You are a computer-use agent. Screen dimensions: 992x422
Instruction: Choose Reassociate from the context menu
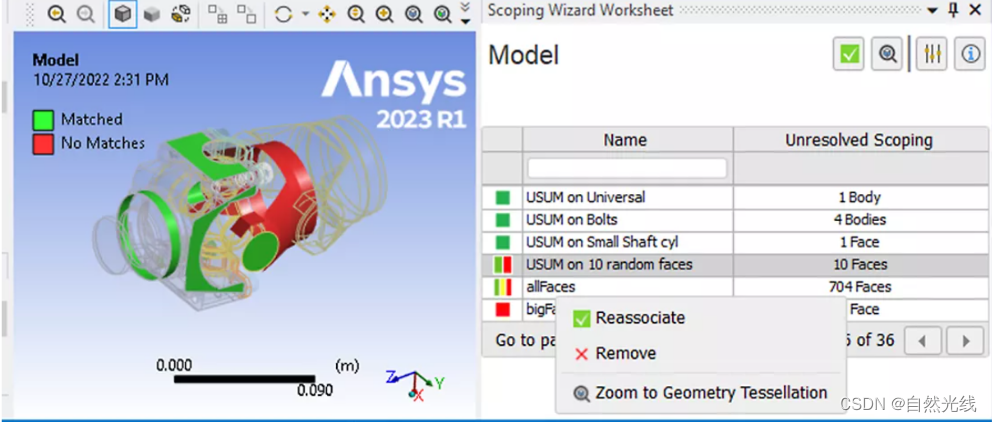click(x=700, y=318)
